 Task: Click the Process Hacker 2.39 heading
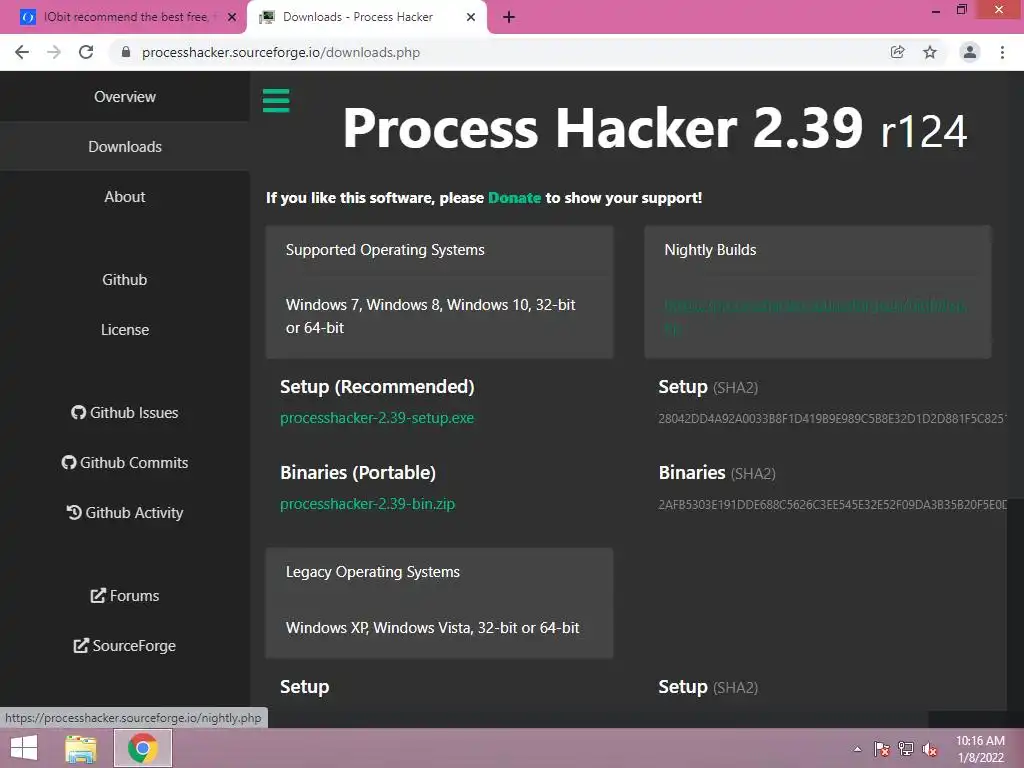click(654, 128)
